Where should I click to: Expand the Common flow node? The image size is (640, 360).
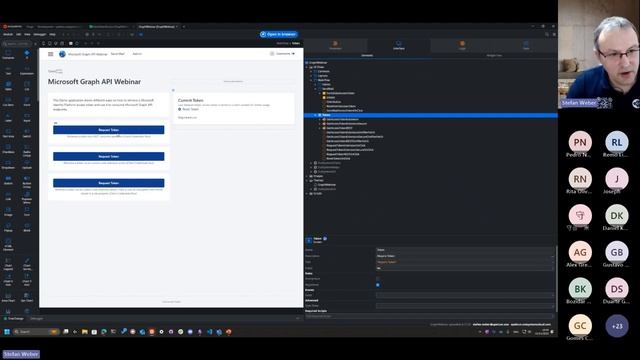(x=311, y=71)
